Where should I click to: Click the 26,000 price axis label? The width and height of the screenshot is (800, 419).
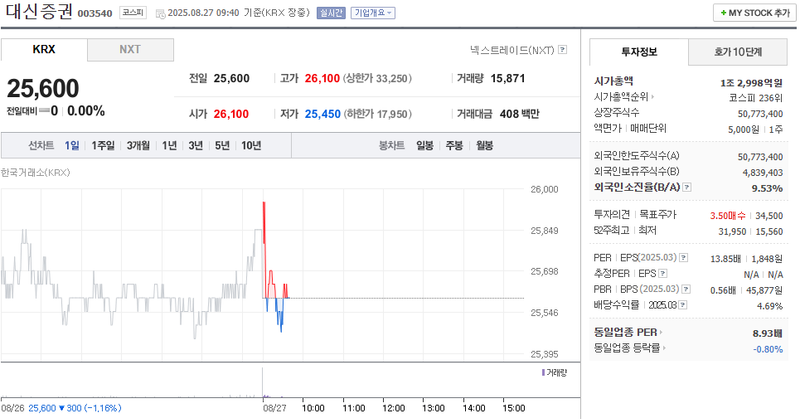(544, 189)
